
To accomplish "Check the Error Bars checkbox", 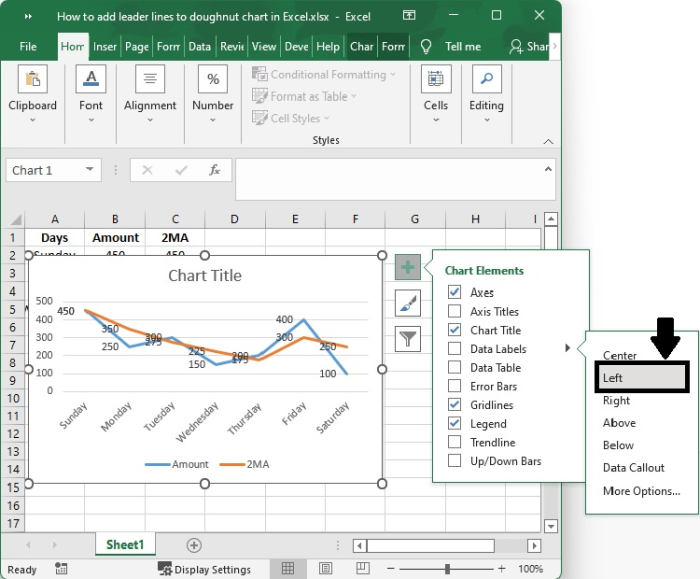I will [x=454, y=386].
